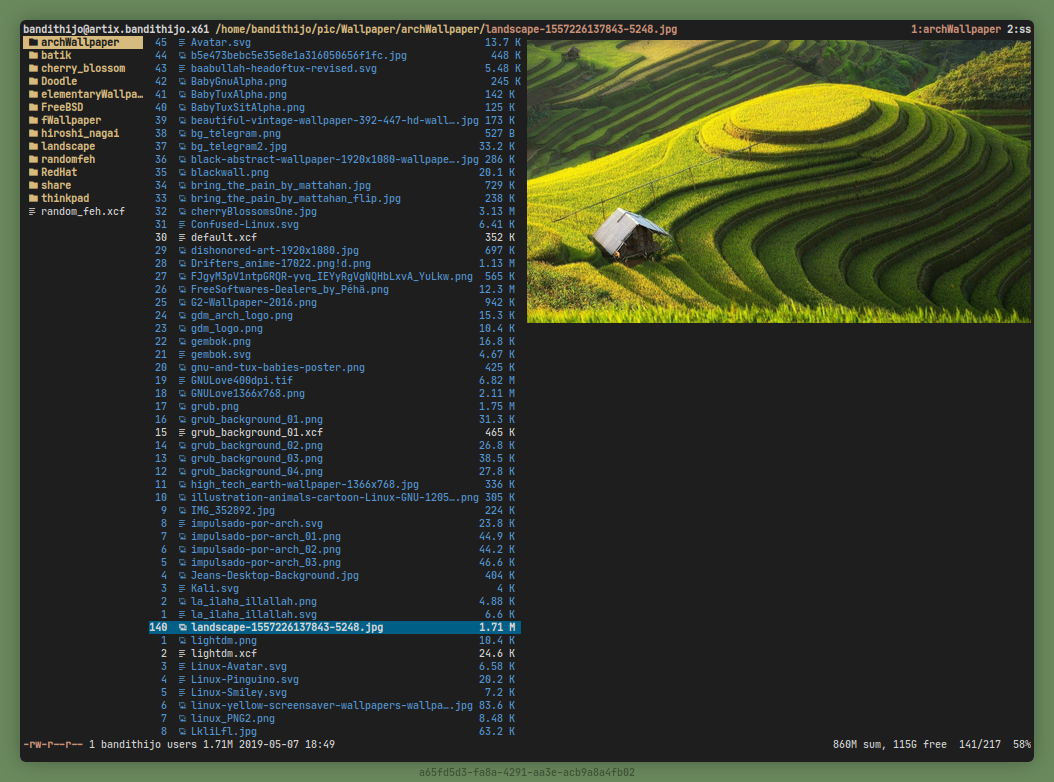Image resolution: width=1054 pixels, height=782 pixels.
Task: Select Linux-Pinguino.svg in the file list
Action: [244, 680]
